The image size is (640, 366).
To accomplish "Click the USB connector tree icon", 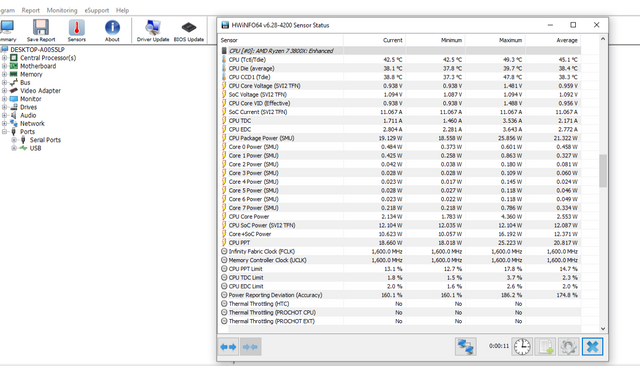I will tap(23, 148).
